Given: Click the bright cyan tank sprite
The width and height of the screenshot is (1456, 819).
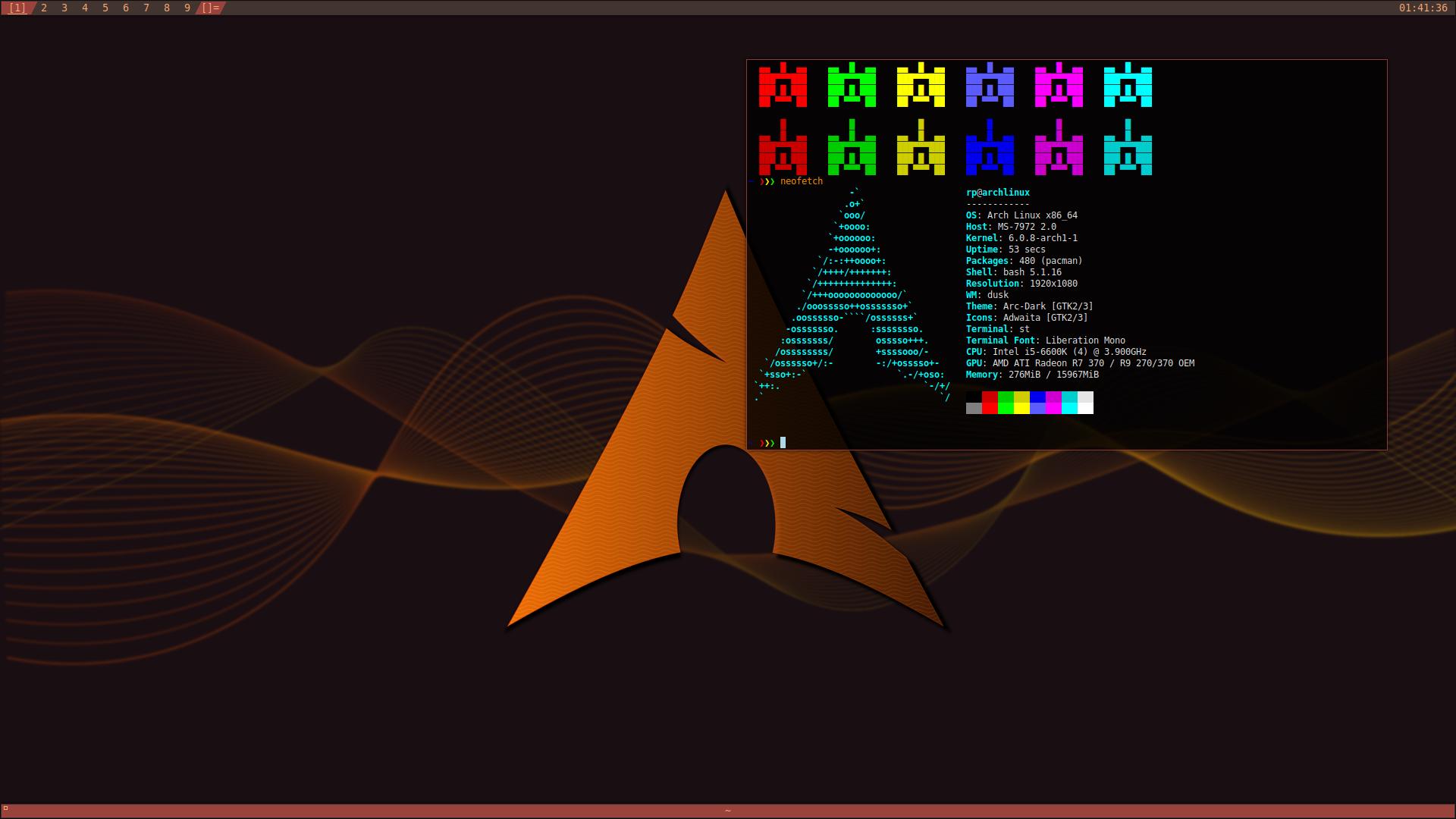Looking at the screenshot, I should tap(1128, 84).
